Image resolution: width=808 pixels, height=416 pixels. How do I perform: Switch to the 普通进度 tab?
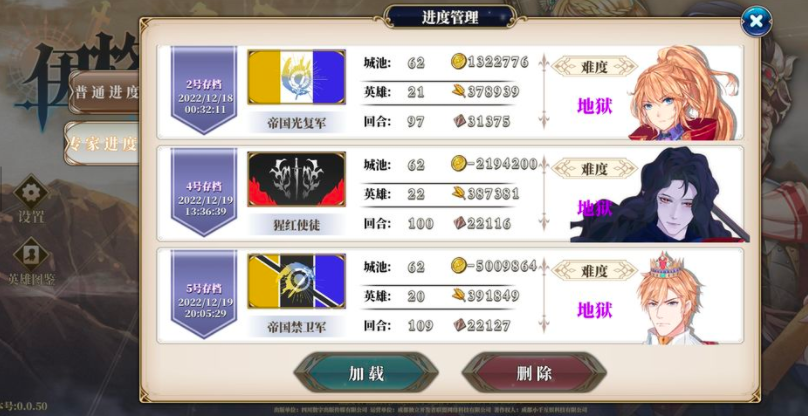105,92
